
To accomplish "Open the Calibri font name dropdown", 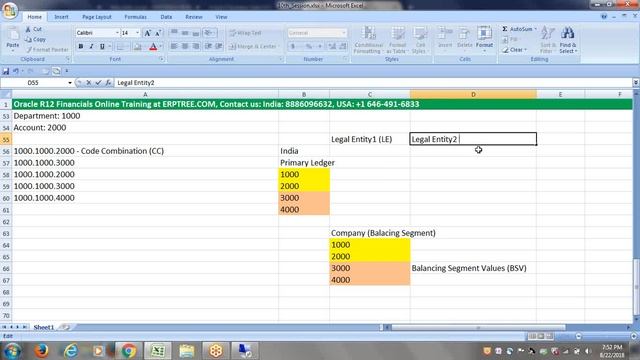I will coord(117,33).
